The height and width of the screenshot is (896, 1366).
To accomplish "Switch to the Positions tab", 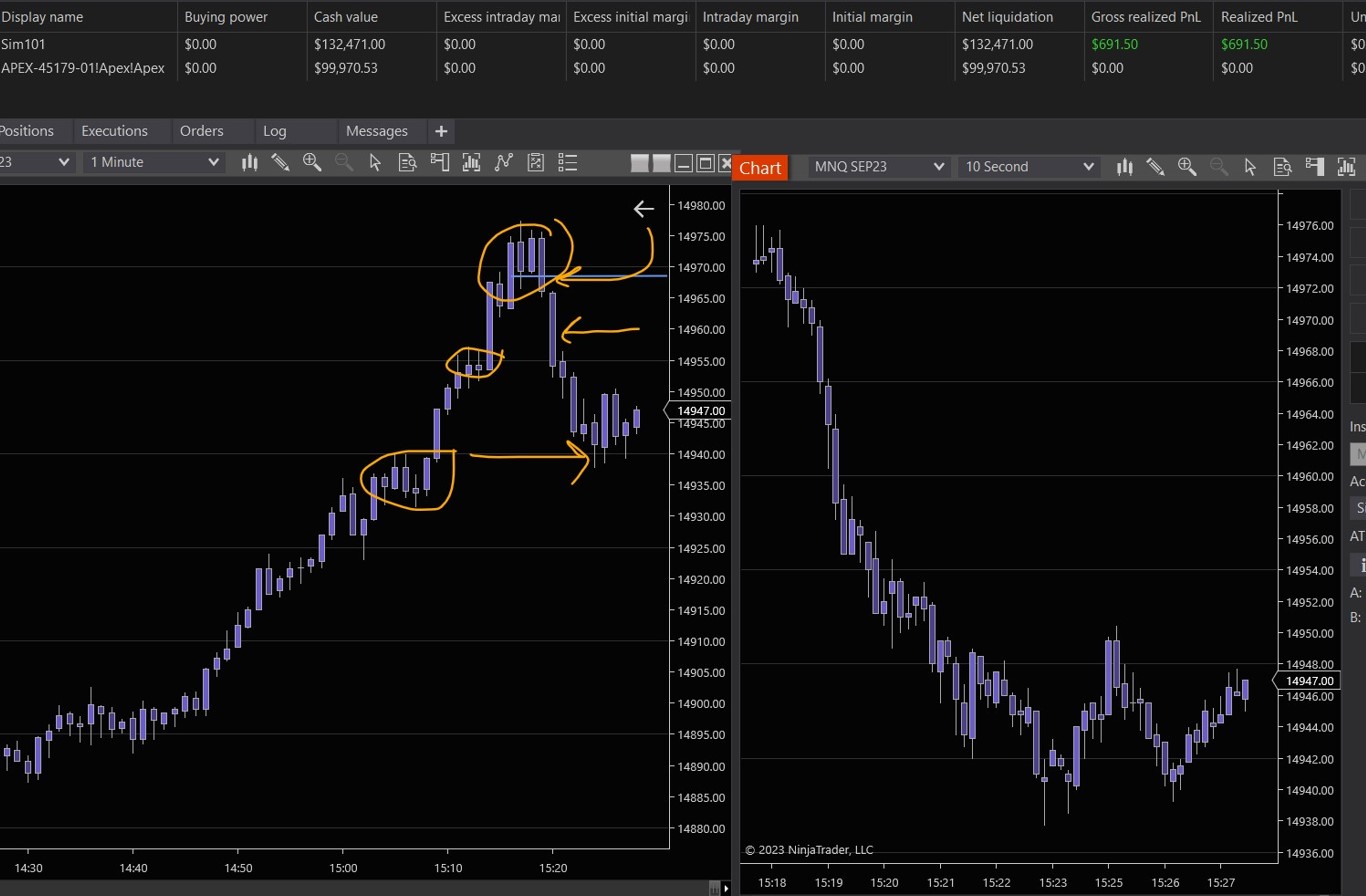I will point(27,131).
